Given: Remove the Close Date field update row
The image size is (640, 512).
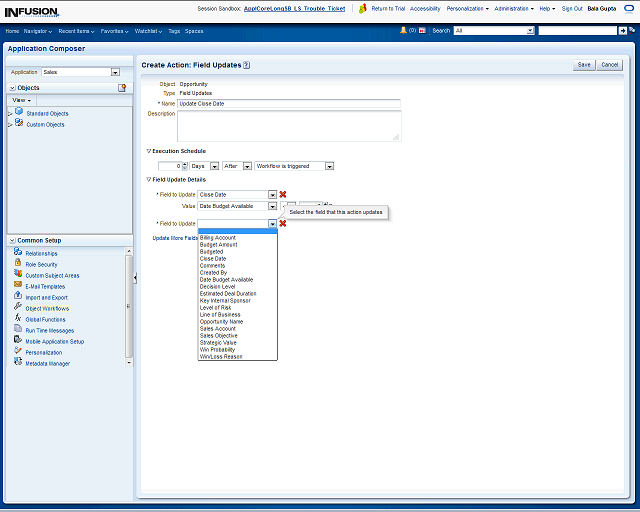Looking at the screenshot, I should click(283, 194).
